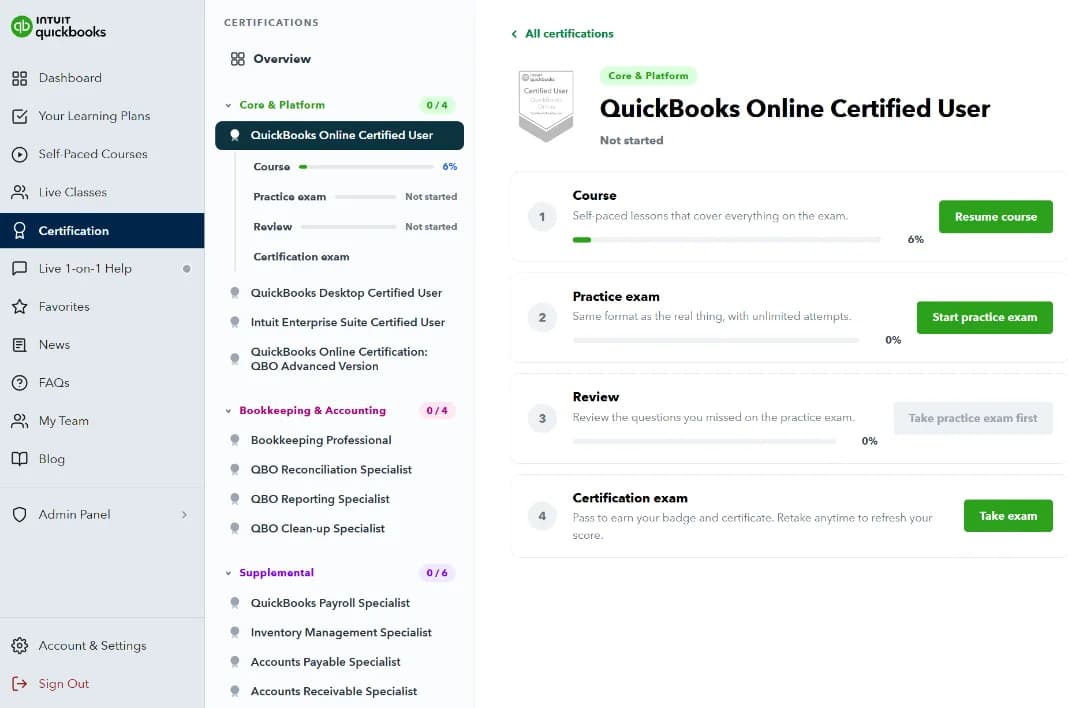This screenshot has height=708, width=1068.
Task: Click Live Classes people icon
Action: pos(20,193)
